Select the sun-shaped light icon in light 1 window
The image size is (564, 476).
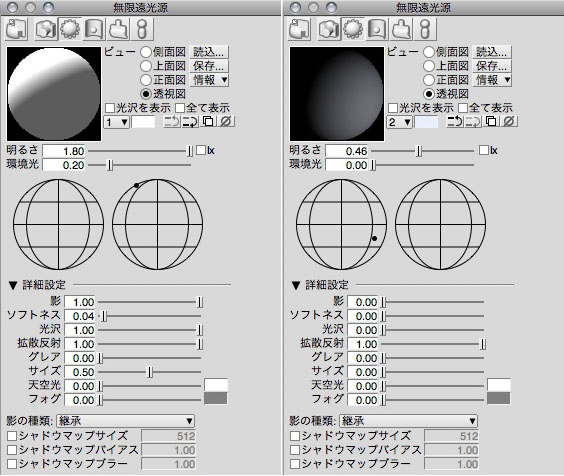(x=70, y=29)
